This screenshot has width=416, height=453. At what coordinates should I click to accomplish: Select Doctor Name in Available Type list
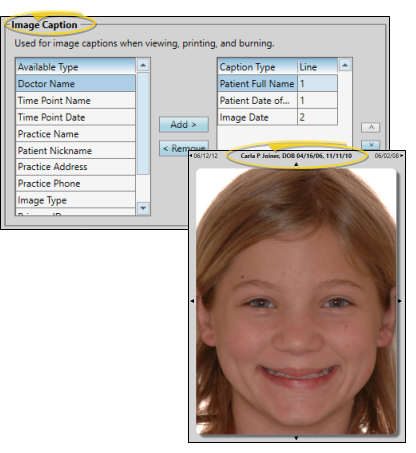click(76, 83)
